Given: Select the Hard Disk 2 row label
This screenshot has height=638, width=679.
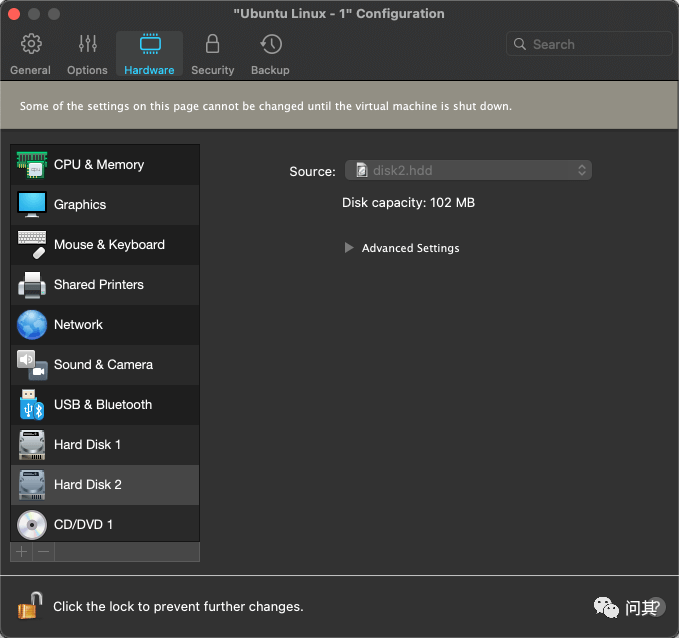Looking at the screenshot, I should pyautogui.click(x=87, y=485).
